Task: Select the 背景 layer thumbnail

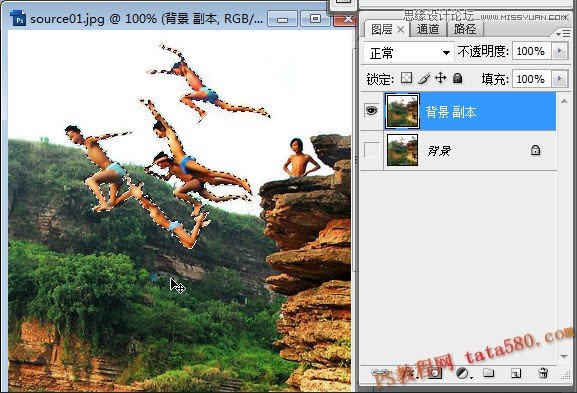Action: click(x=402, y=150)
